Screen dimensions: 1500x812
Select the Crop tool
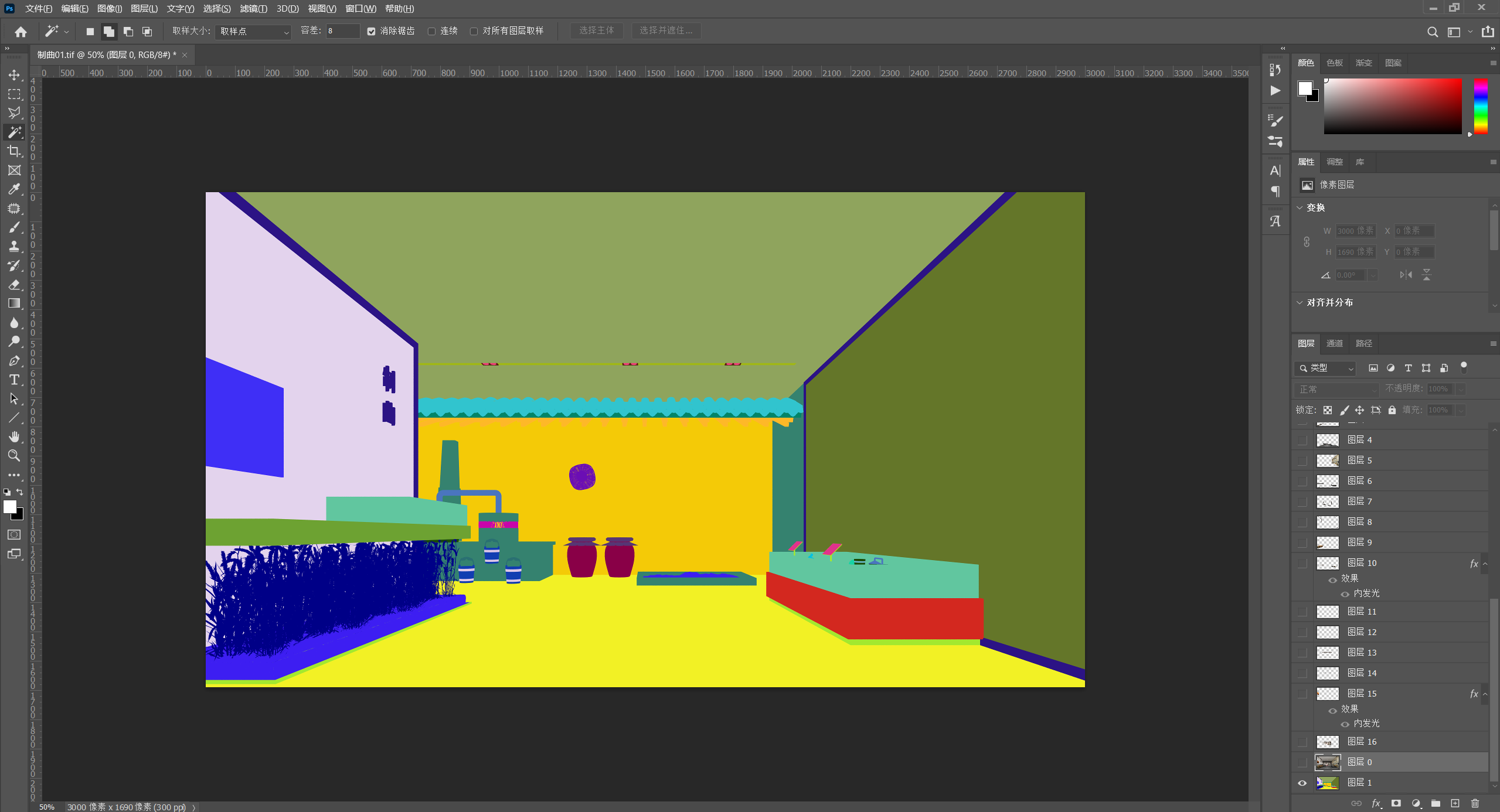[14, 151]
